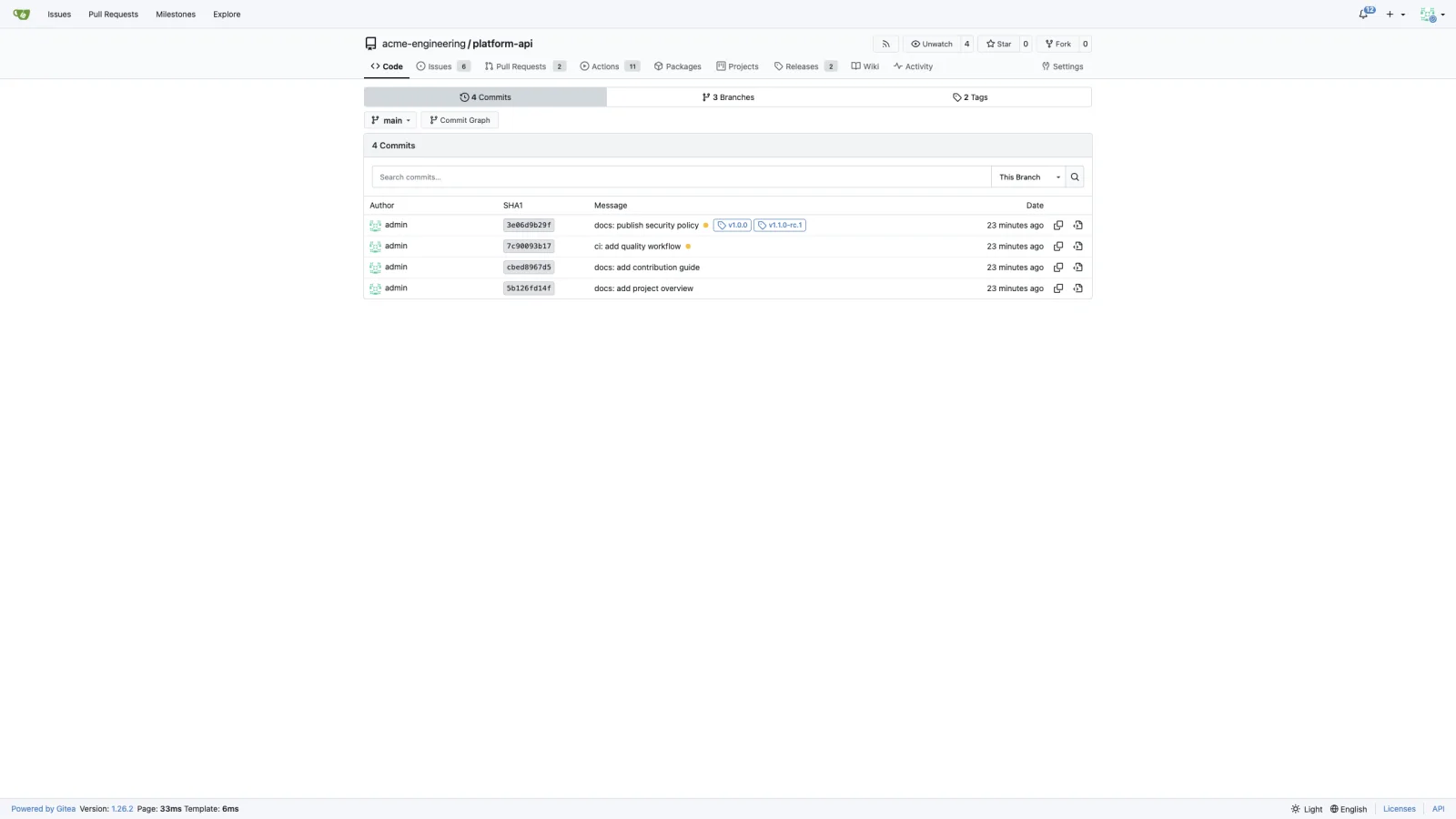Viewport: 1456px width, 819px height.
Task: Open the Packages tab
Action: point(678,66)
